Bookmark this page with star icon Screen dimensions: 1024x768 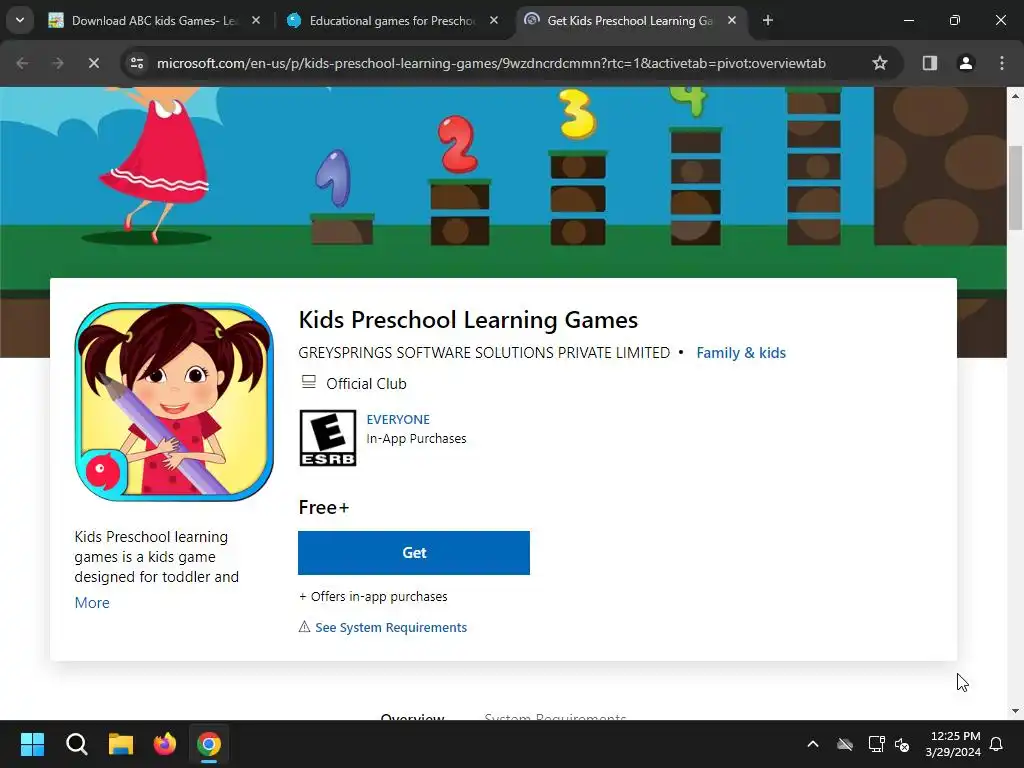click(x=880, y=63)
